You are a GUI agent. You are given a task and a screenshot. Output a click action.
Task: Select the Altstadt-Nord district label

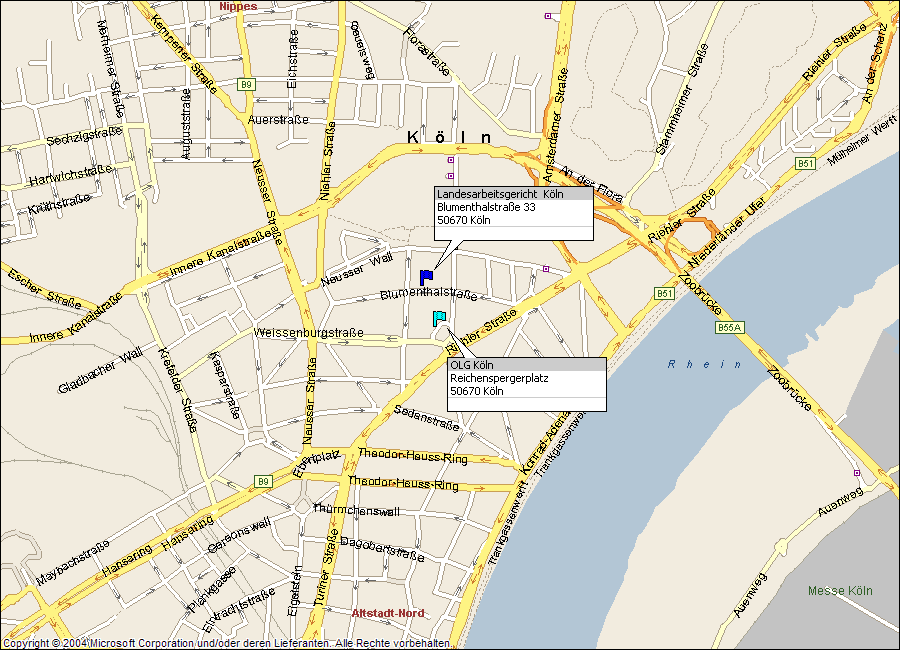click(388, 613)
